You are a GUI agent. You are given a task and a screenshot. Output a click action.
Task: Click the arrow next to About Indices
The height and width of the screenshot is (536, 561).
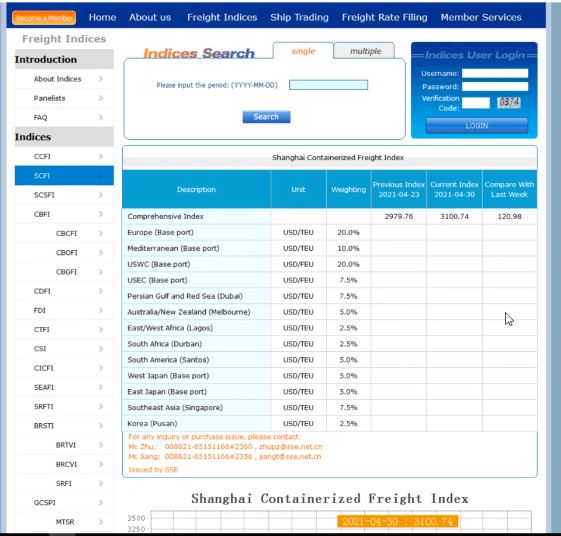[101, 79]
